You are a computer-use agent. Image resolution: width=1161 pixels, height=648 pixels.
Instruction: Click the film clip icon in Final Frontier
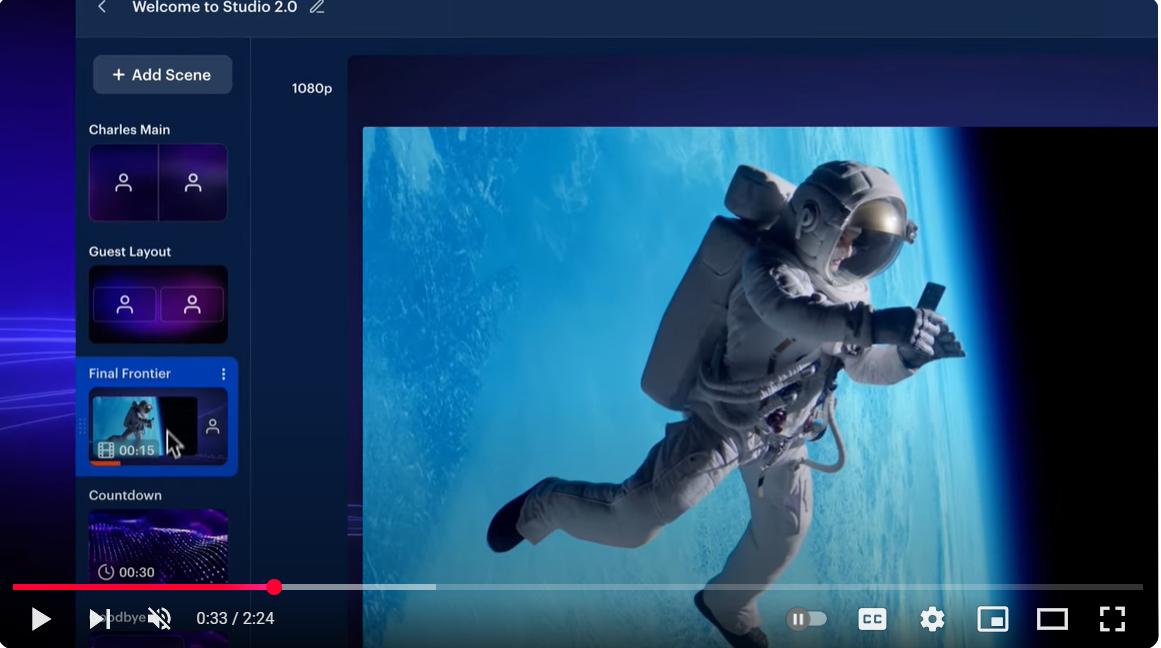click(x=106, y=450)
